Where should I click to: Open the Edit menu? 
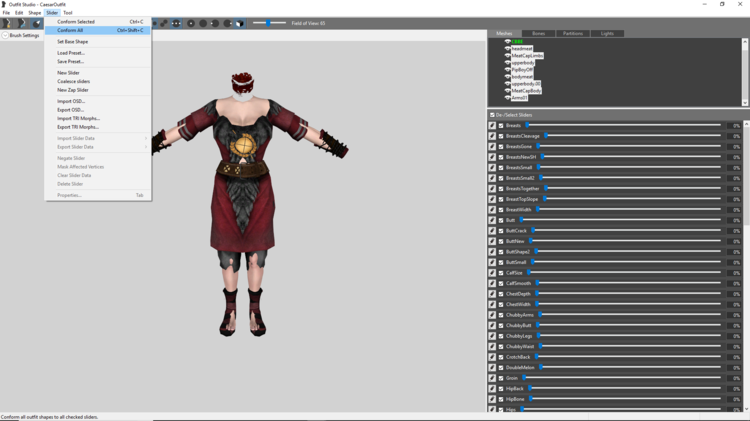tap(19, 13)
